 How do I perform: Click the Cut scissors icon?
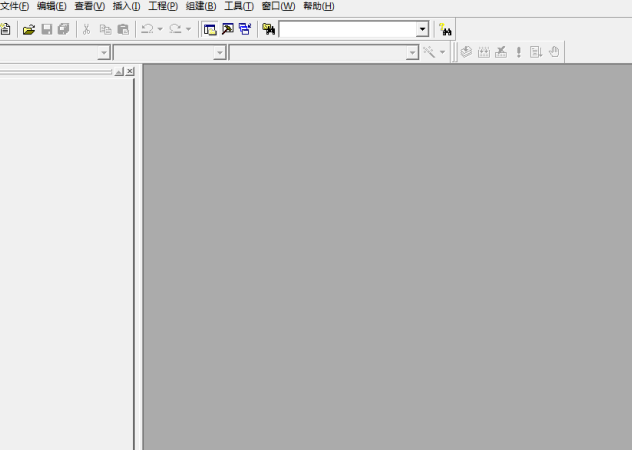87,30
